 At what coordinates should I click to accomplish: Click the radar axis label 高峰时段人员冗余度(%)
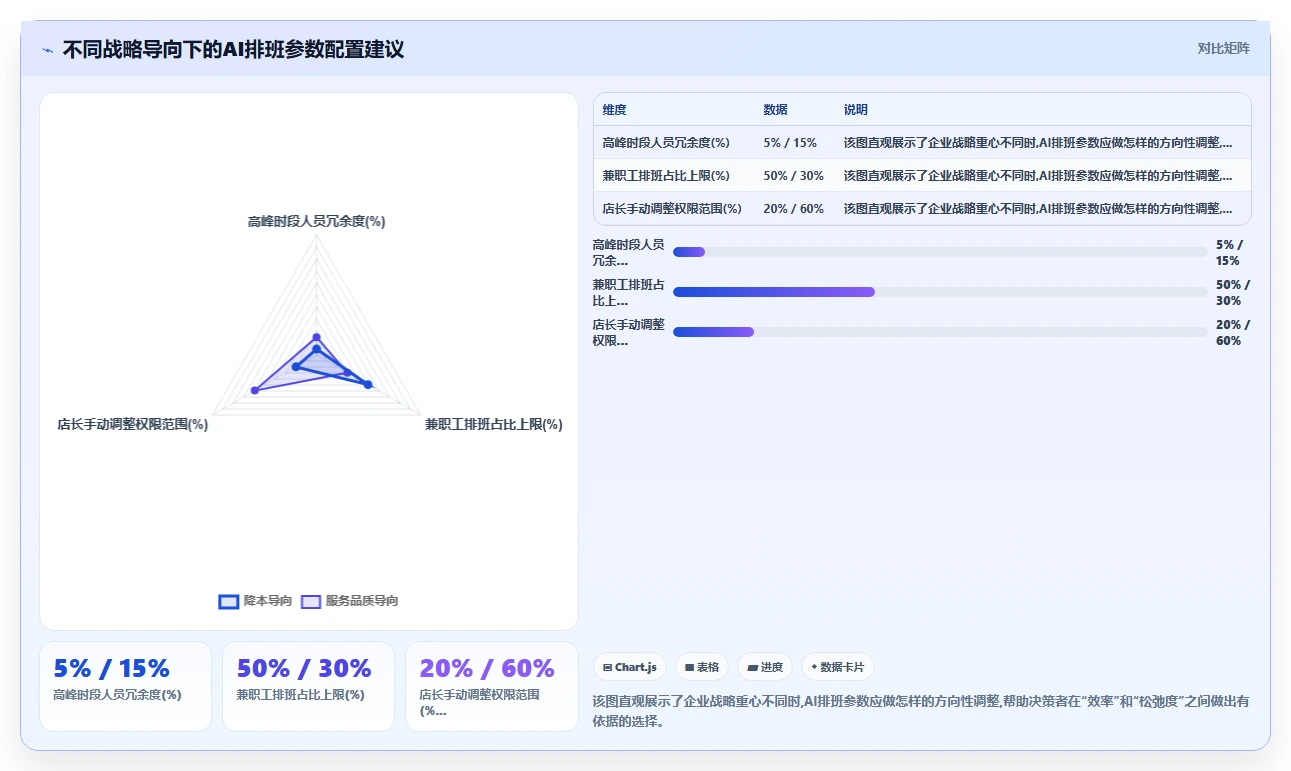point(316,221)
